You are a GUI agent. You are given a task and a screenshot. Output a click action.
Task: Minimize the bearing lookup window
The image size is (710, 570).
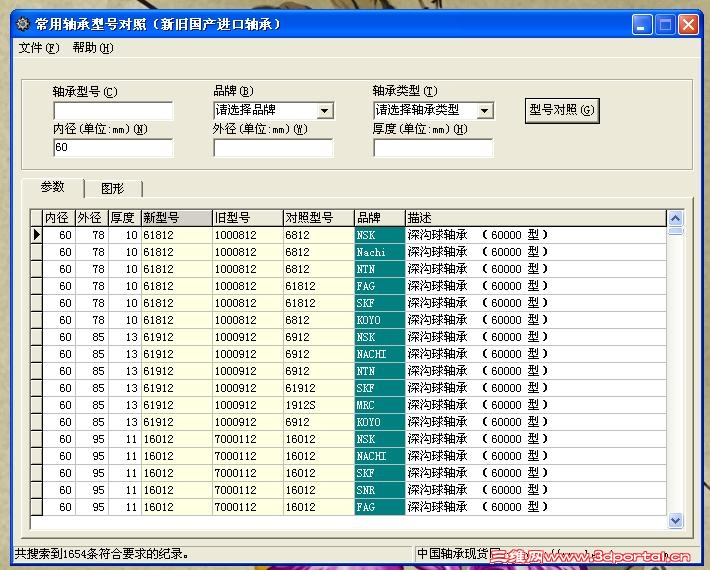[x=641, y=24]
